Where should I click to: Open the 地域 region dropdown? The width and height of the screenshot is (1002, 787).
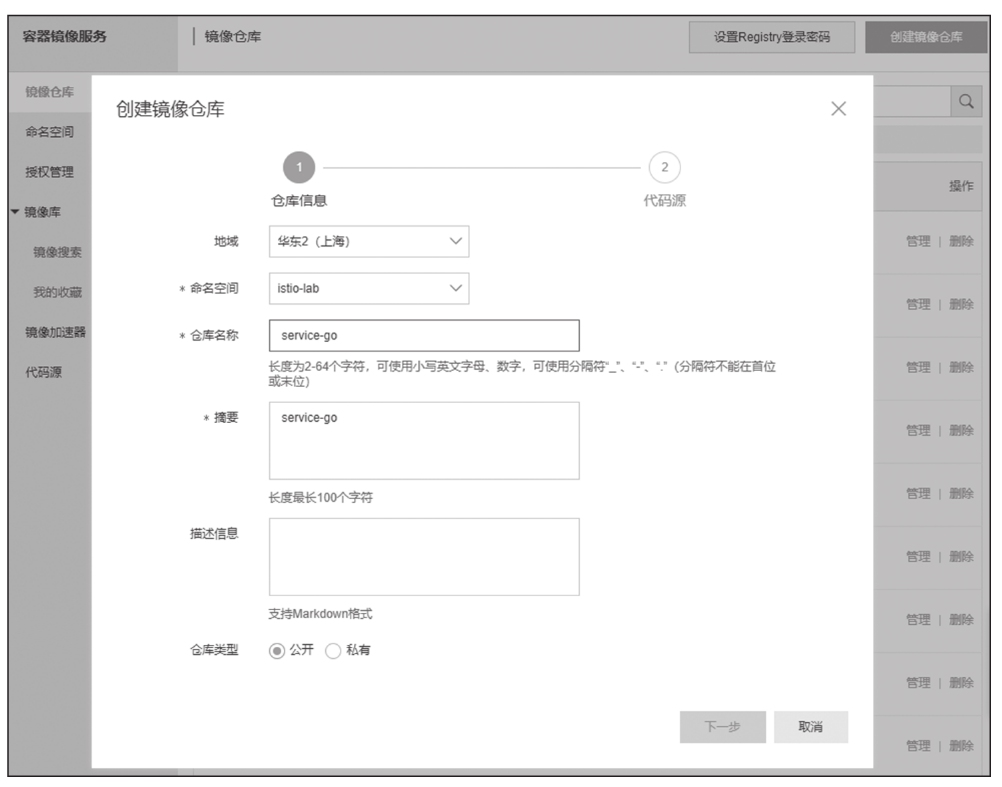click(368, 241)
